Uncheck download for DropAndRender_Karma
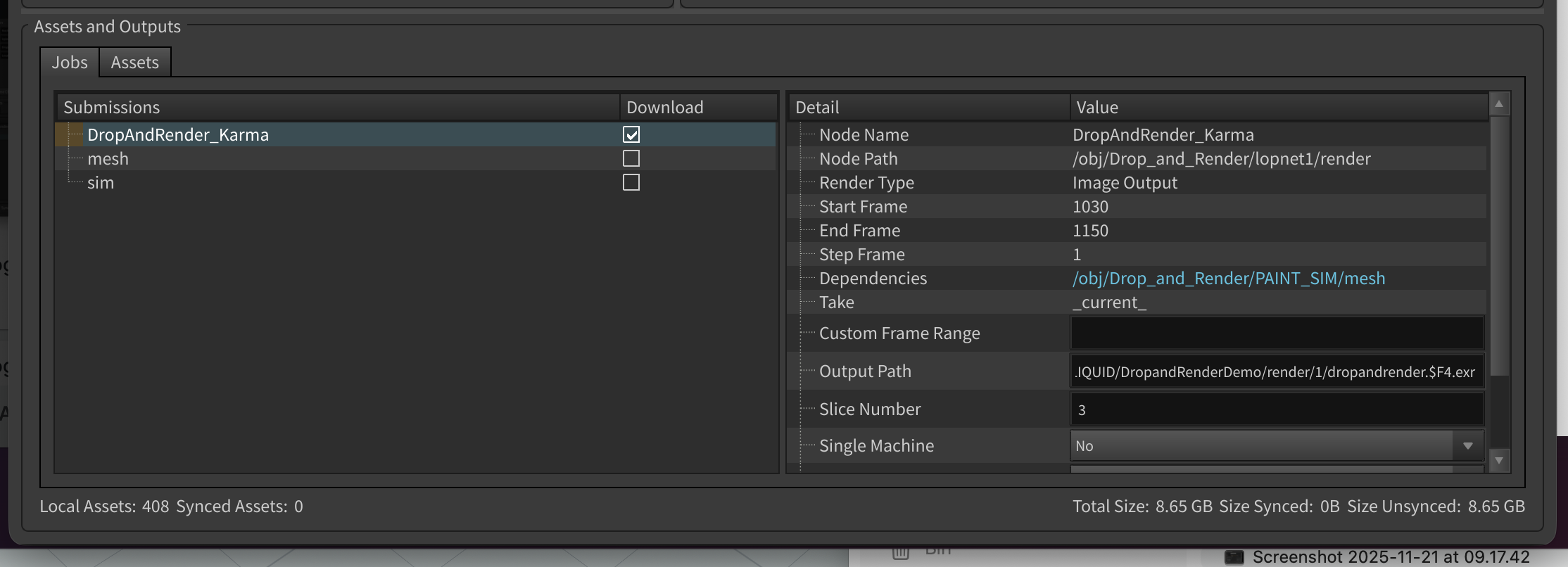1568x567 pixels. [x=631, y=134]
